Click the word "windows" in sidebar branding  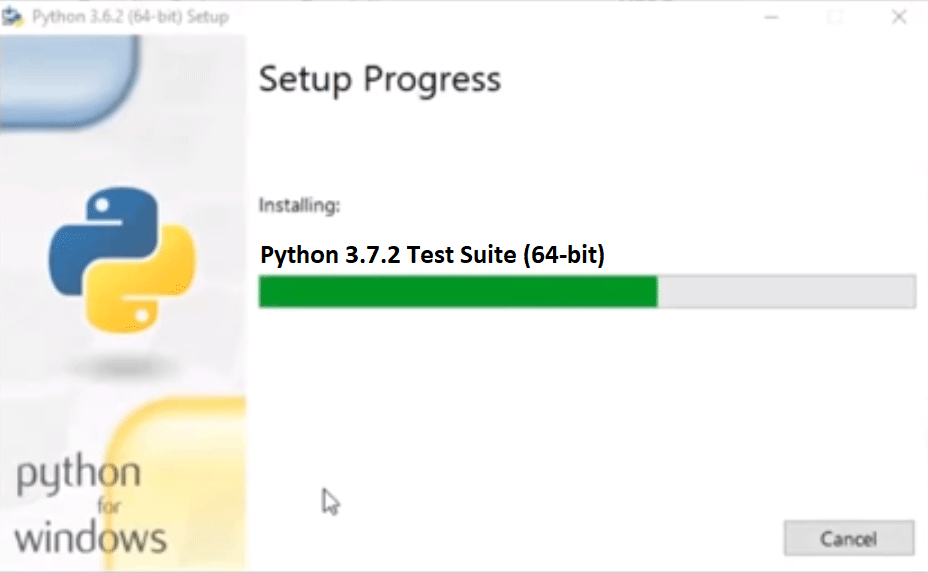(x=90, y=538)
